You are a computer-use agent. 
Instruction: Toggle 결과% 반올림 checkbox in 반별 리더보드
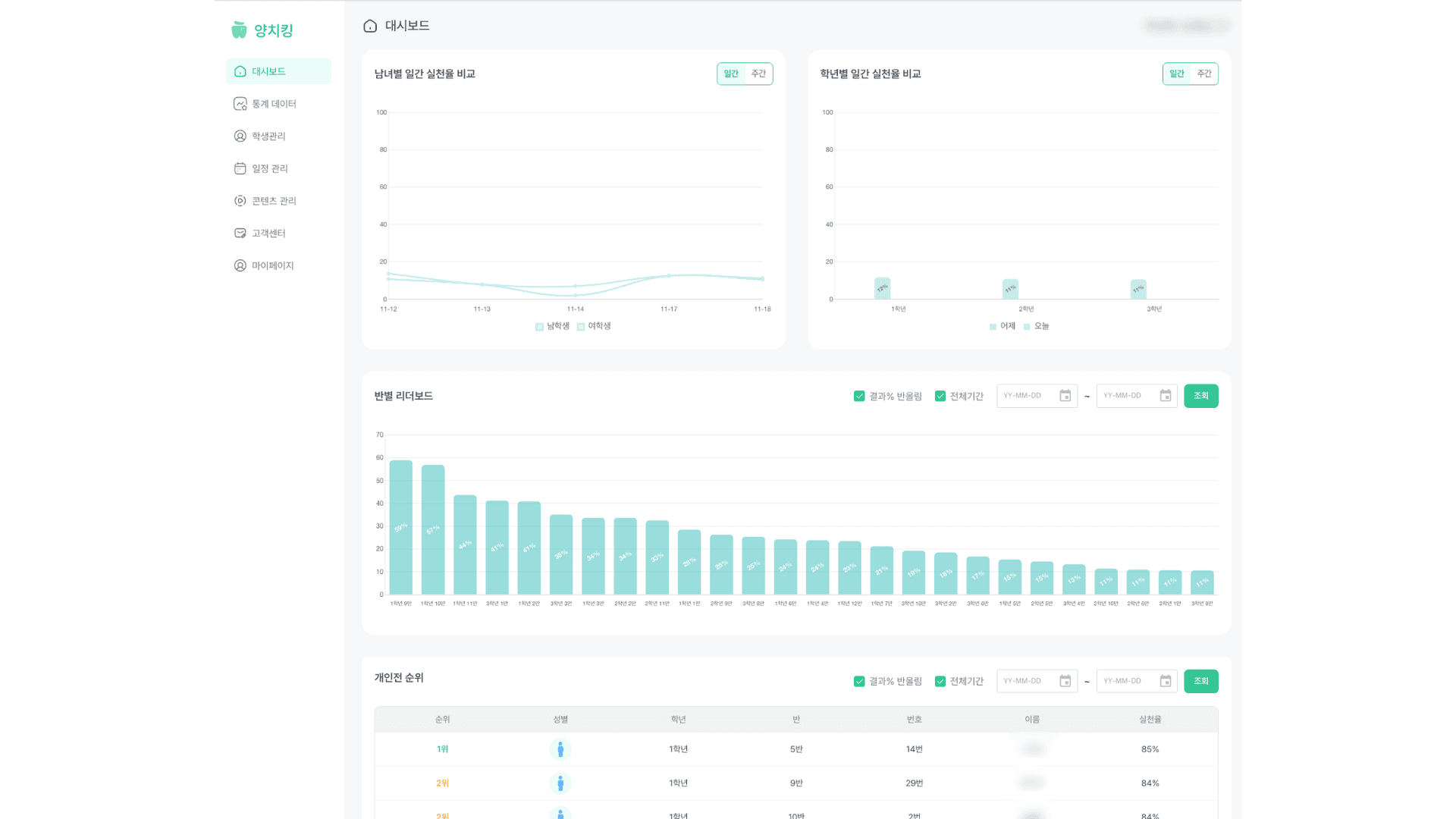point(859,396)
